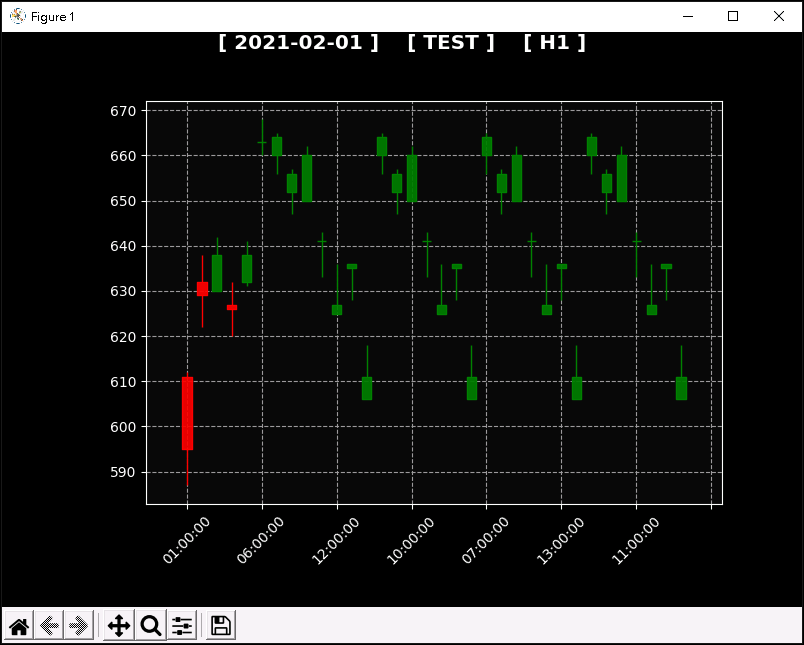
Task: Click the 670 y-axis label
Action: [x=123, y=111]
